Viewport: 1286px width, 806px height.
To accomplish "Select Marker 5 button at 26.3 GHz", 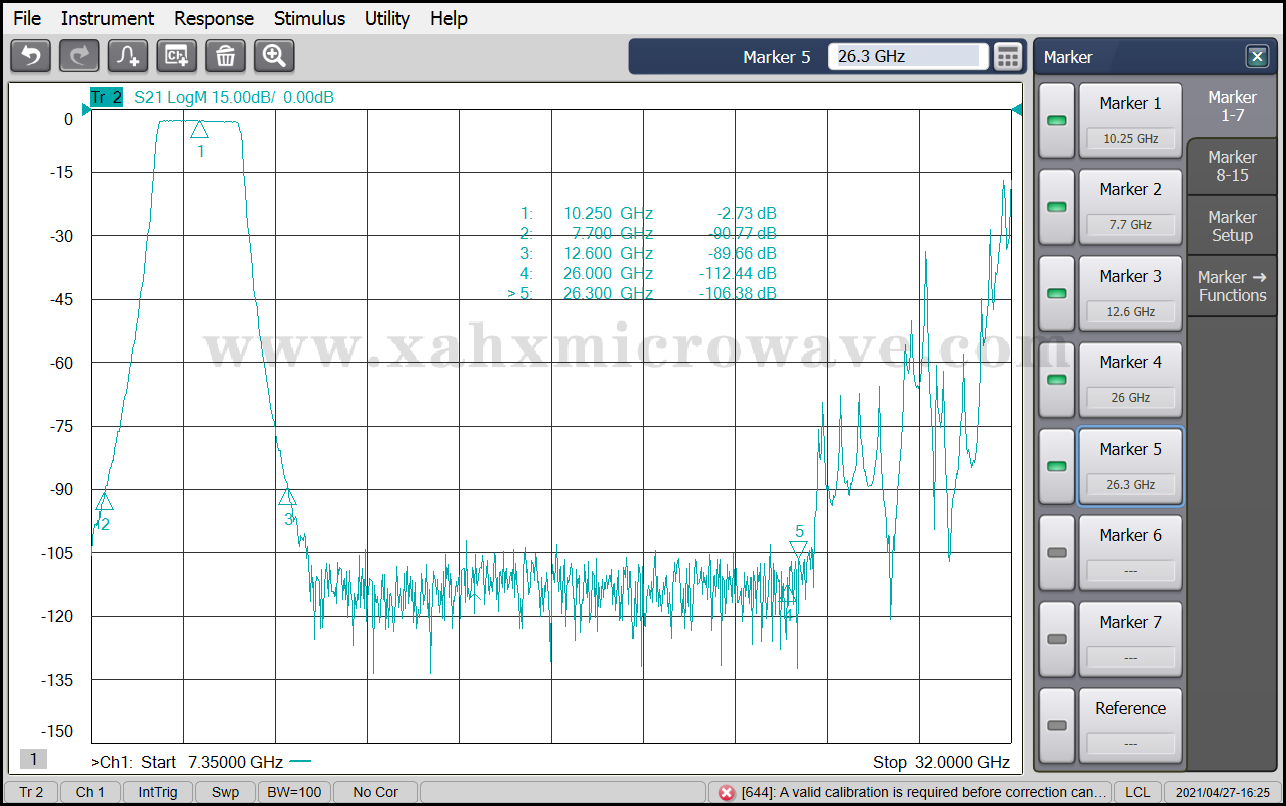I will click(1130, 467).
